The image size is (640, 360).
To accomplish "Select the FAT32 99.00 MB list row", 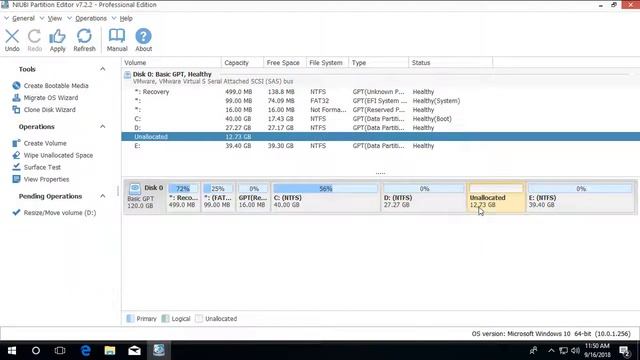I will coord(380,101).
